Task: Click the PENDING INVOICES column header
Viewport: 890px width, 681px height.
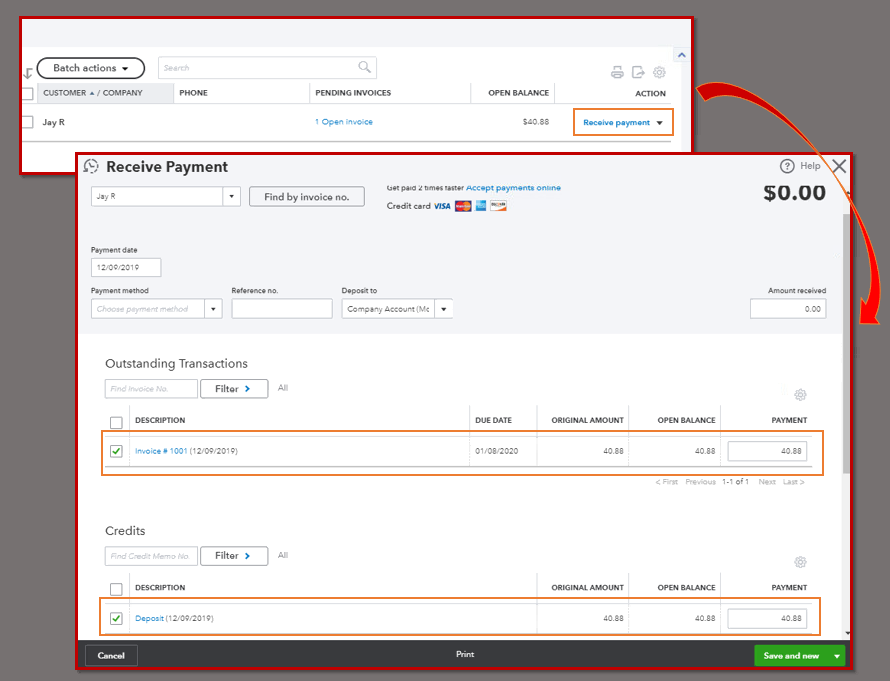Action: [353, 93]
